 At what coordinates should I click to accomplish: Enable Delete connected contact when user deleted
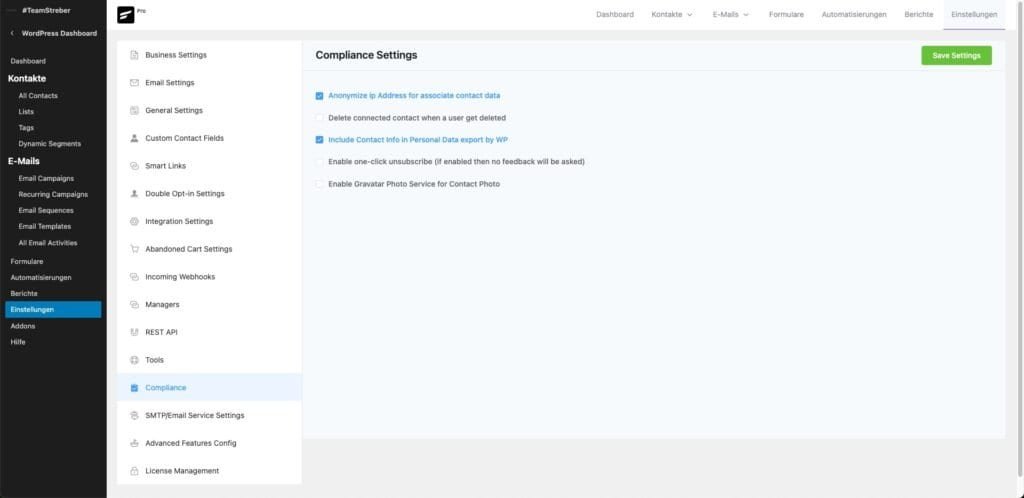pos(319,118)
